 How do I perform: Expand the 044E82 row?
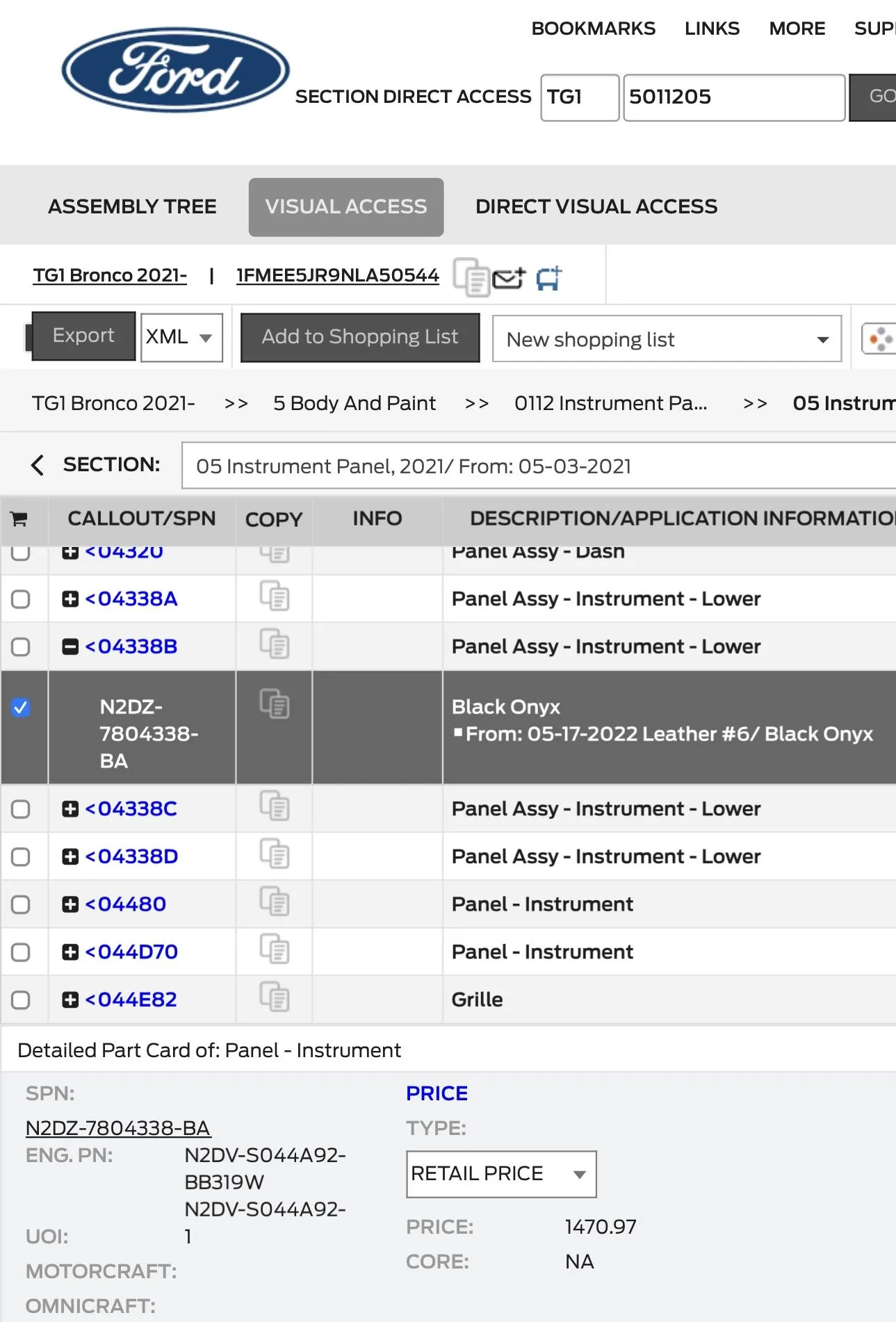click(x=70, y=1000)
